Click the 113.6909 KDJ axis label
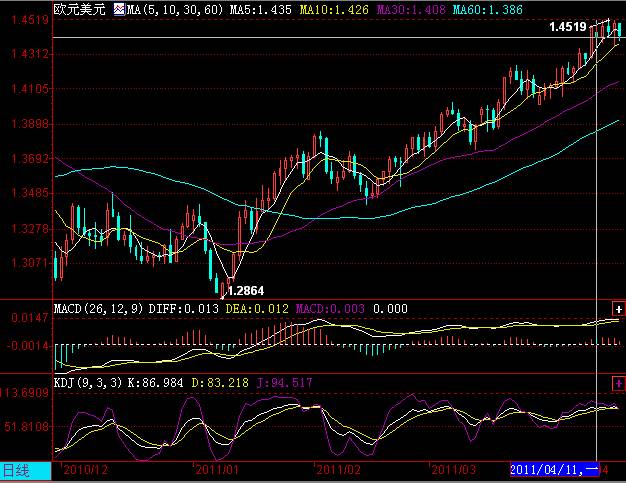Viewport: 626px width, 483px height. click(x=25, y=393)
